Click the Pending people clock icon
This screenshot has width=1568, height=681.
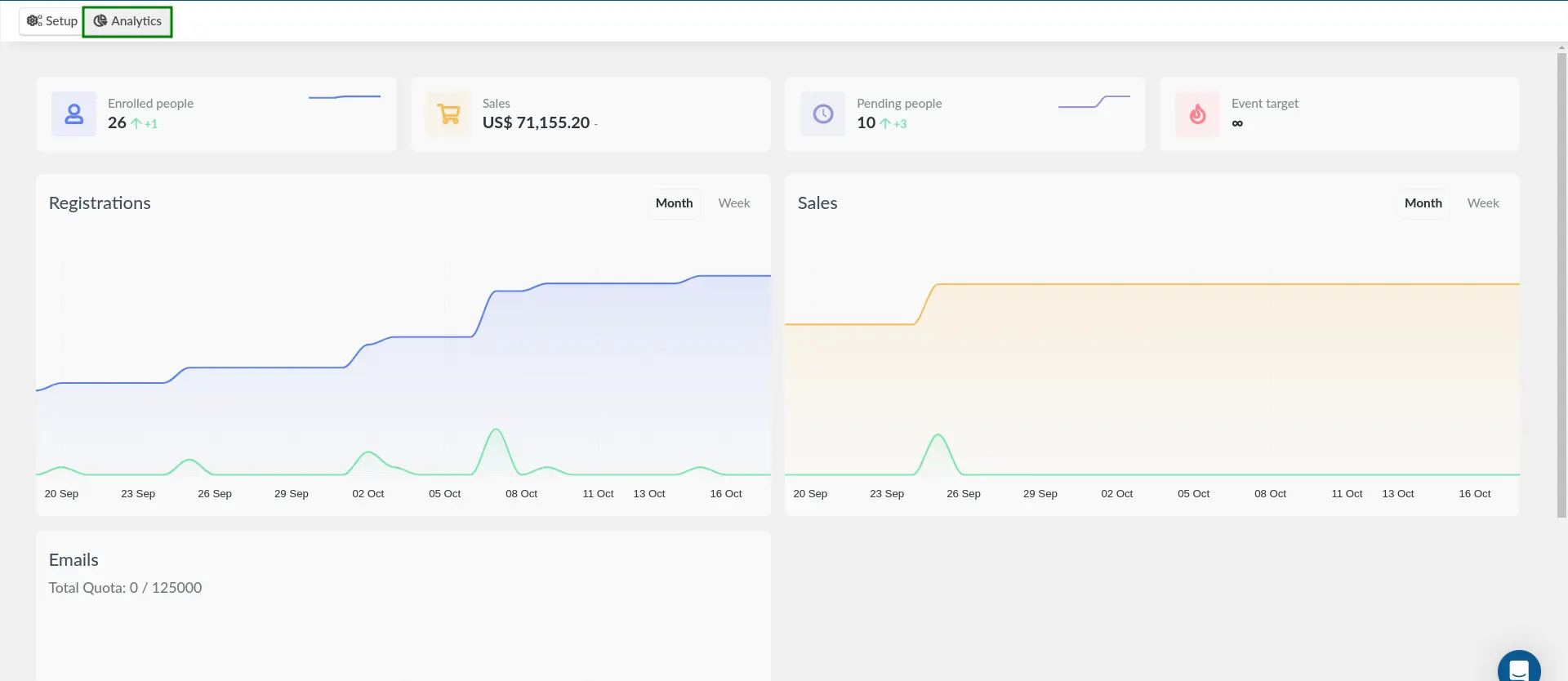click(823, 114)
